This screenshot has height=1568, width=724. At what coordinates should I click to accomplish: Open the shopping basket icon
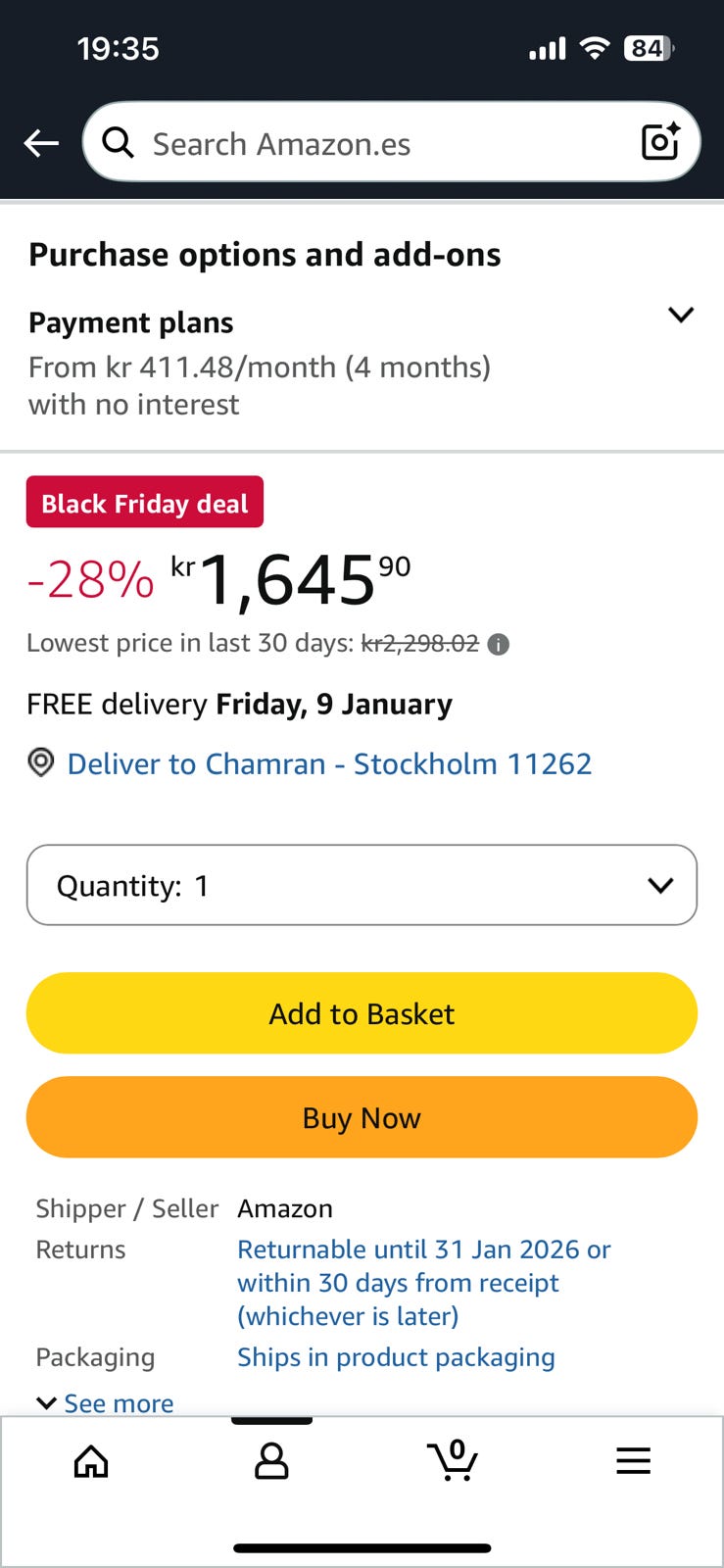[453, 1460]
